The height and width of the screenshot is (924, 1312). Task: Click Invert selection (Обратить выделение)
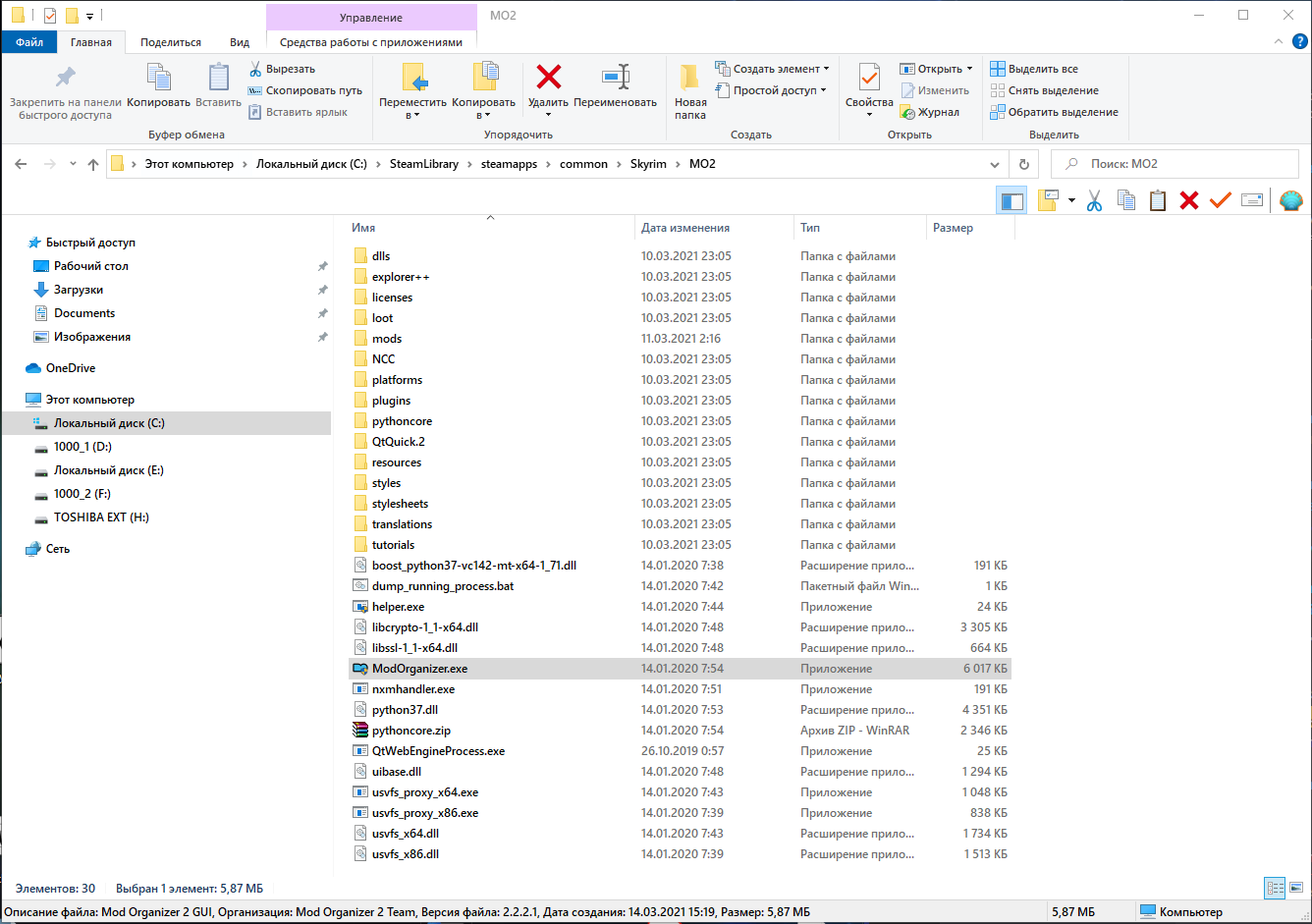click(1054, 112)
